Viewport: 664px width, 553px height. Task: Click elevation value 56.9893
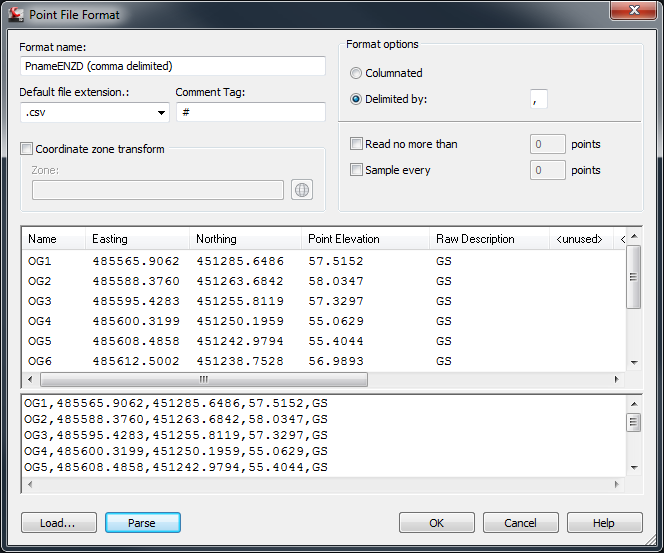pyautogui.click(x=336, y=361)
